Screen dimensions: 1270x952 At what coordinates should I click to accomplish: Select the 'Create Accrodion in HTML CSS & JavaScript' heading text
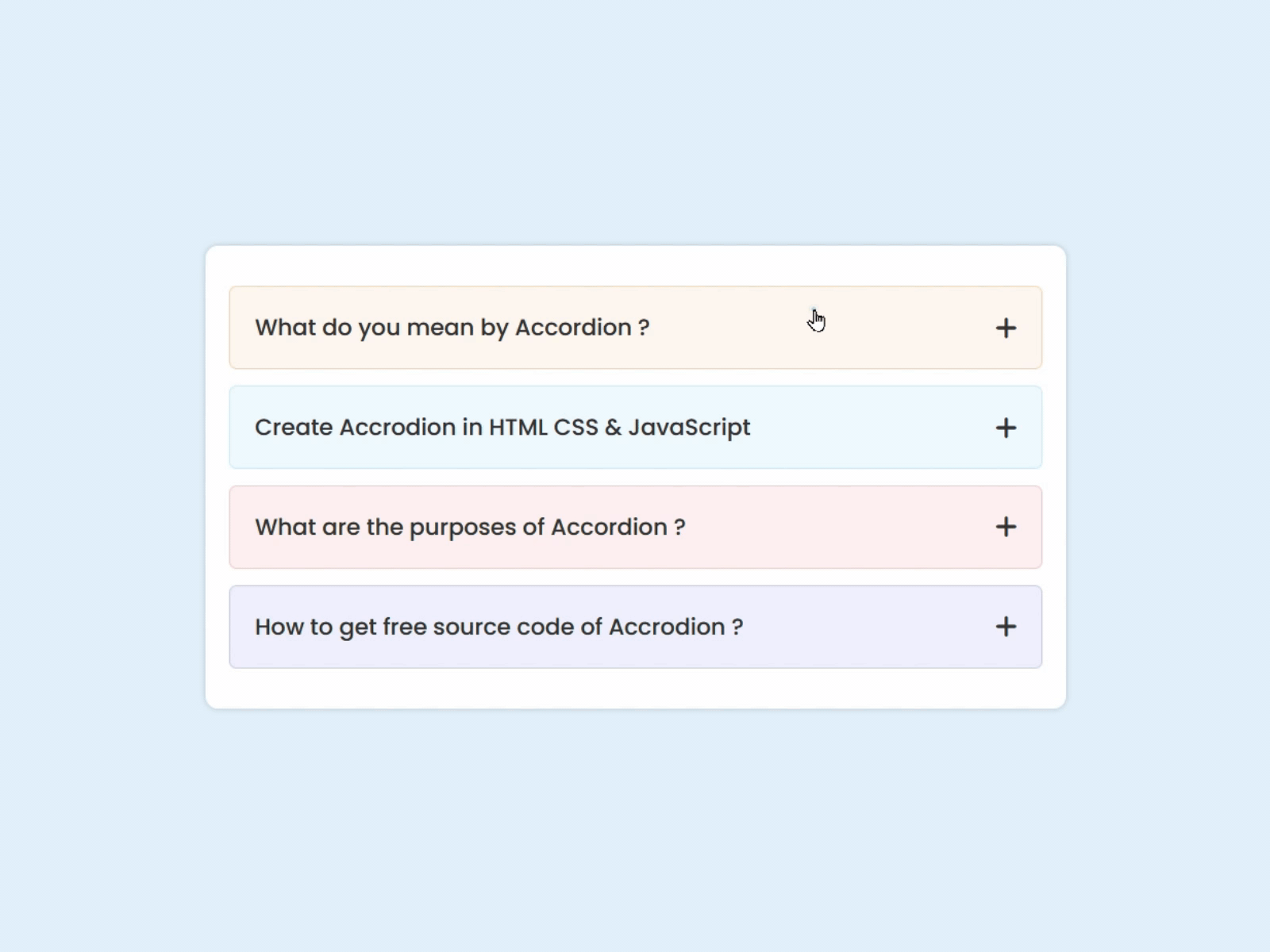tap(502, 427)
